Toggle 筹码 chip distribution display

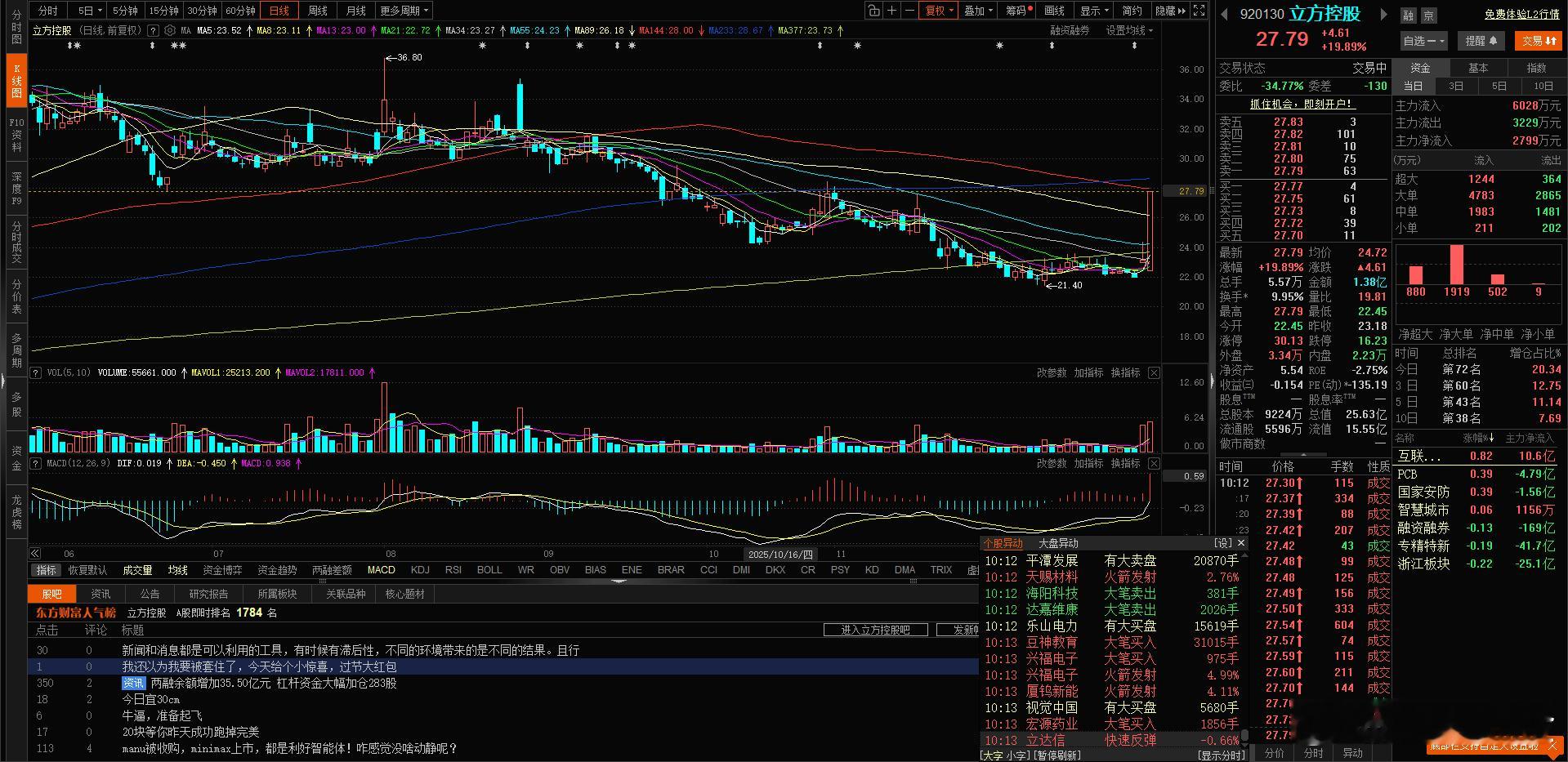point(1018,11)
